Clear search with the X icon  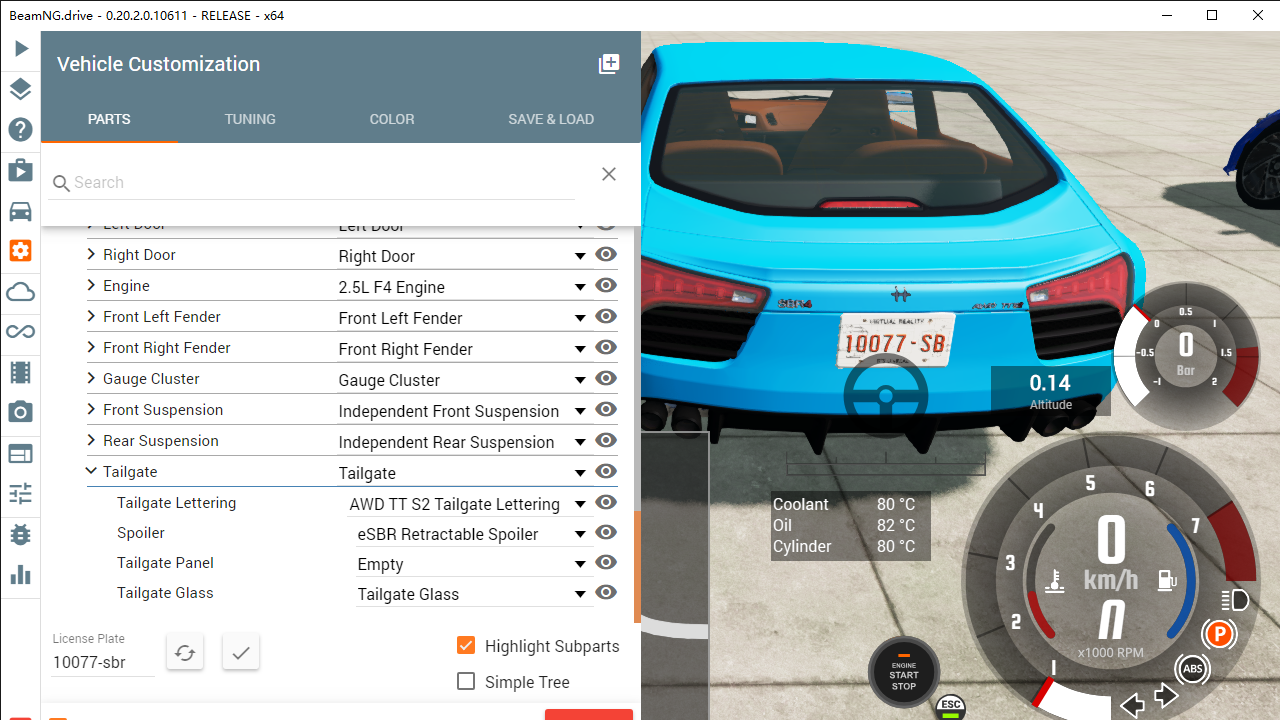pyautogui.click(x=609, y=174)
